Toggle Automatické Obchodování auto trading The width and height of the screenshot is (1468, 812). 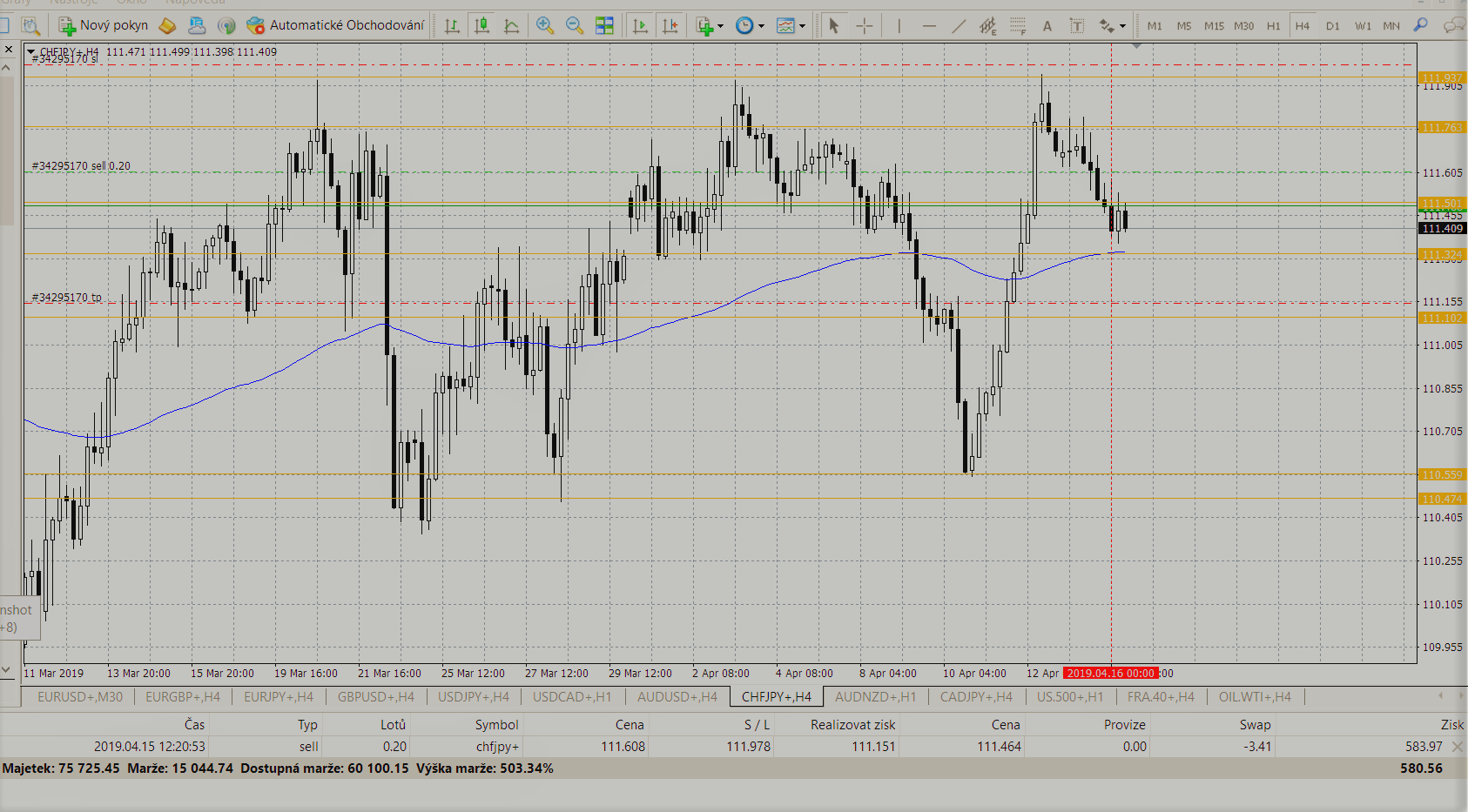335,25
